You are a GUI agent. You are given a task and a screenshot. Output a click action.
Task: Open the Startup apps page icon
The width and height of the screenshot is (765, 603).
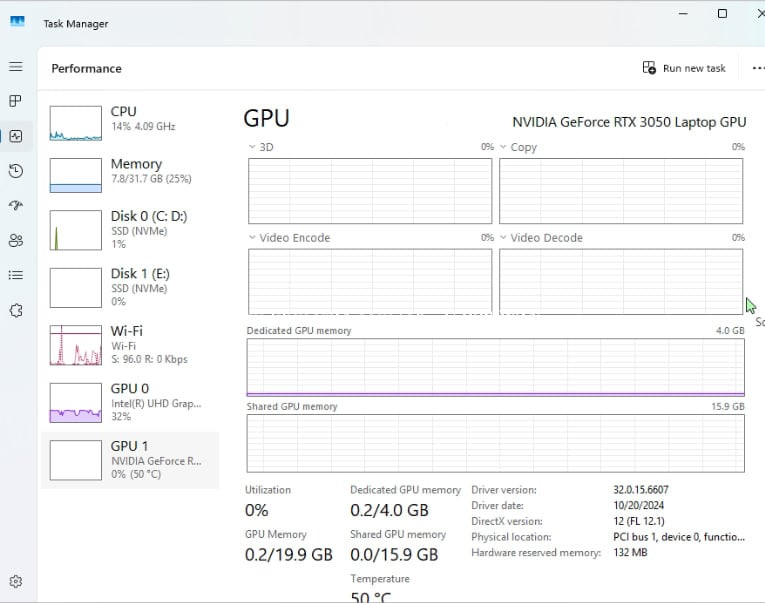point(16,205)
